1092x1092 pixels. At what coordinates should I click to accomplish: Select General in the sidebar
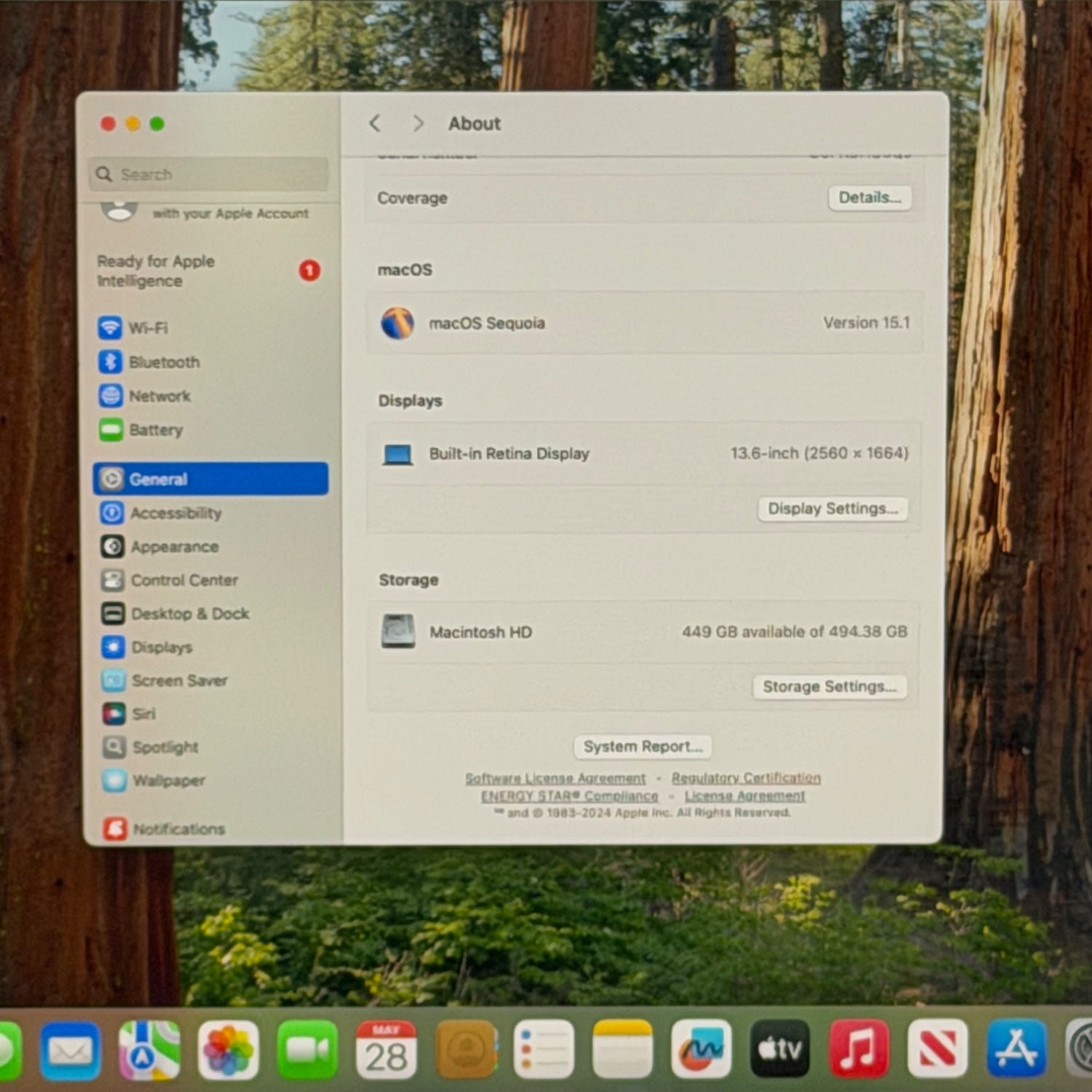pyautogui.click(x=211, y=479)
